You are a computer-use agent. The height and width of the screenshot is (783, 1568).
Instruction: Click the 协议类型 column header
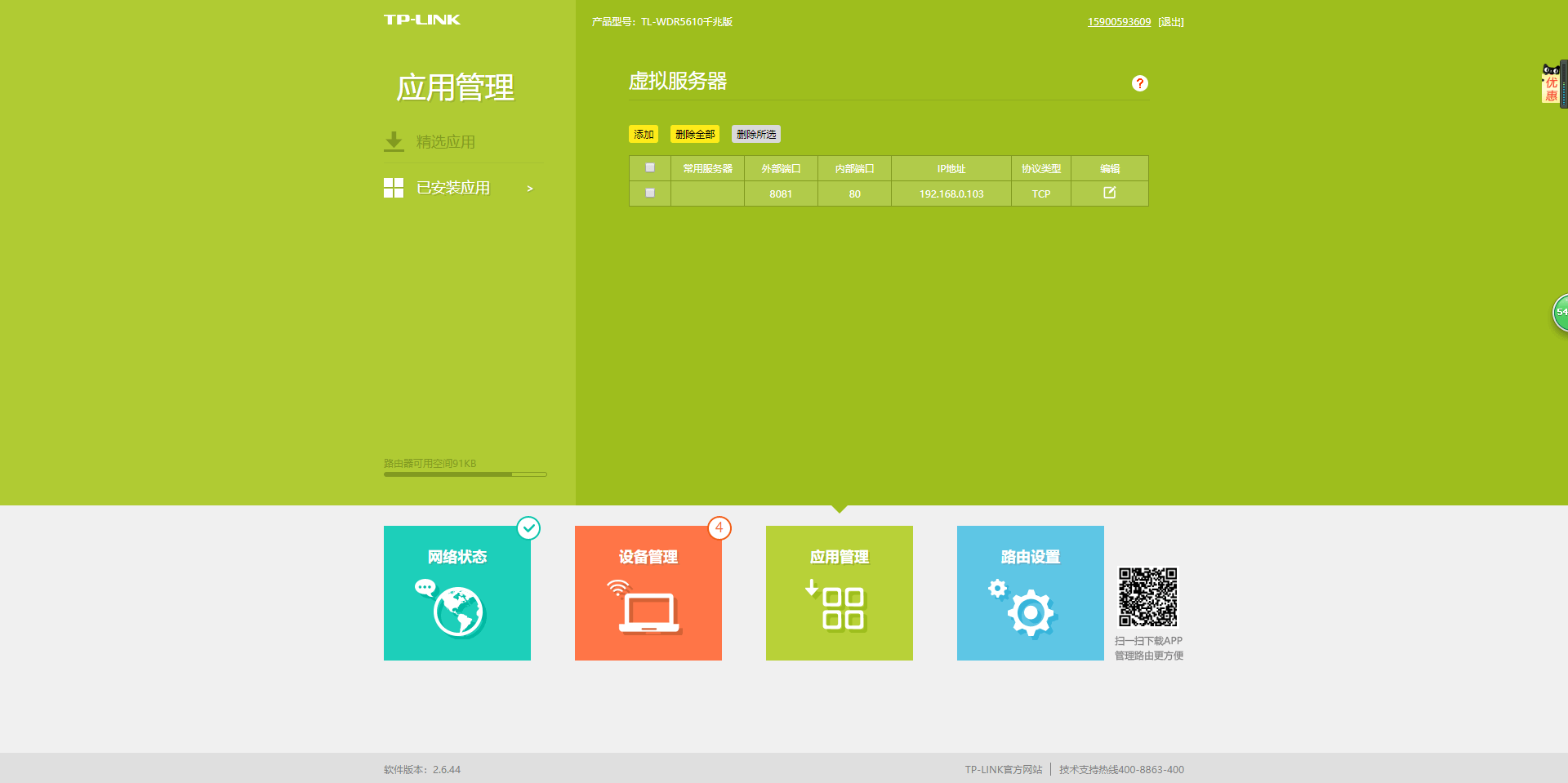pos(1041,168)
